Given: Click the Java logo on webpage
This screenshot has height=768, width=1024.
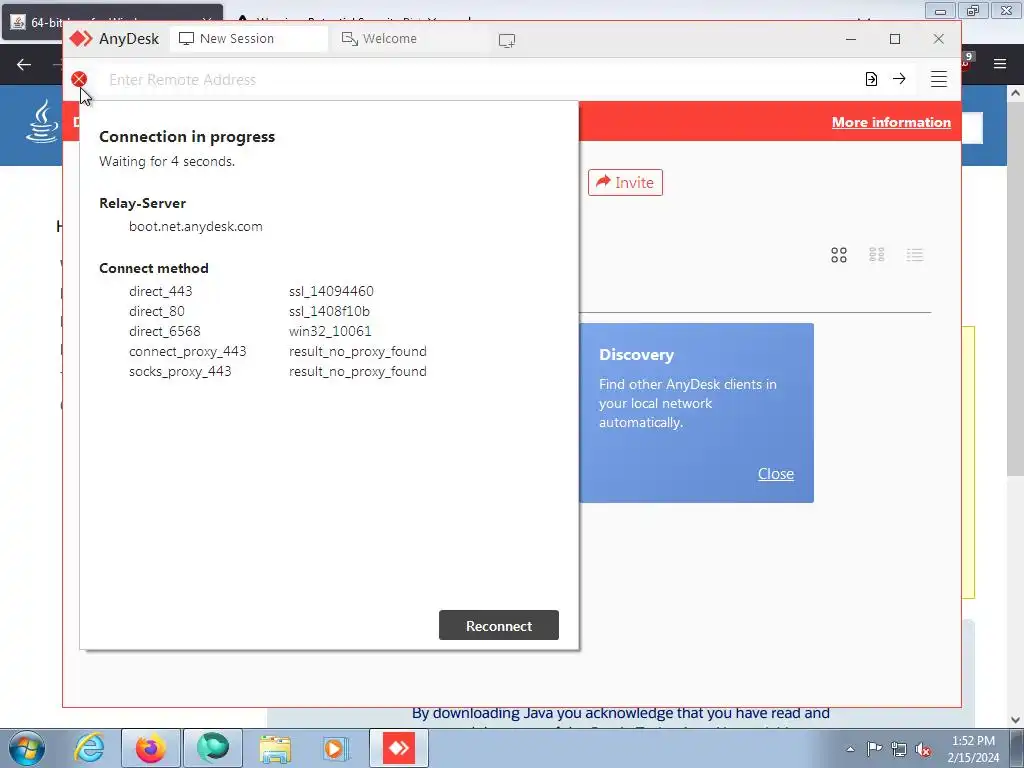Looking at the screenshot, I should (x=42, y=121).
